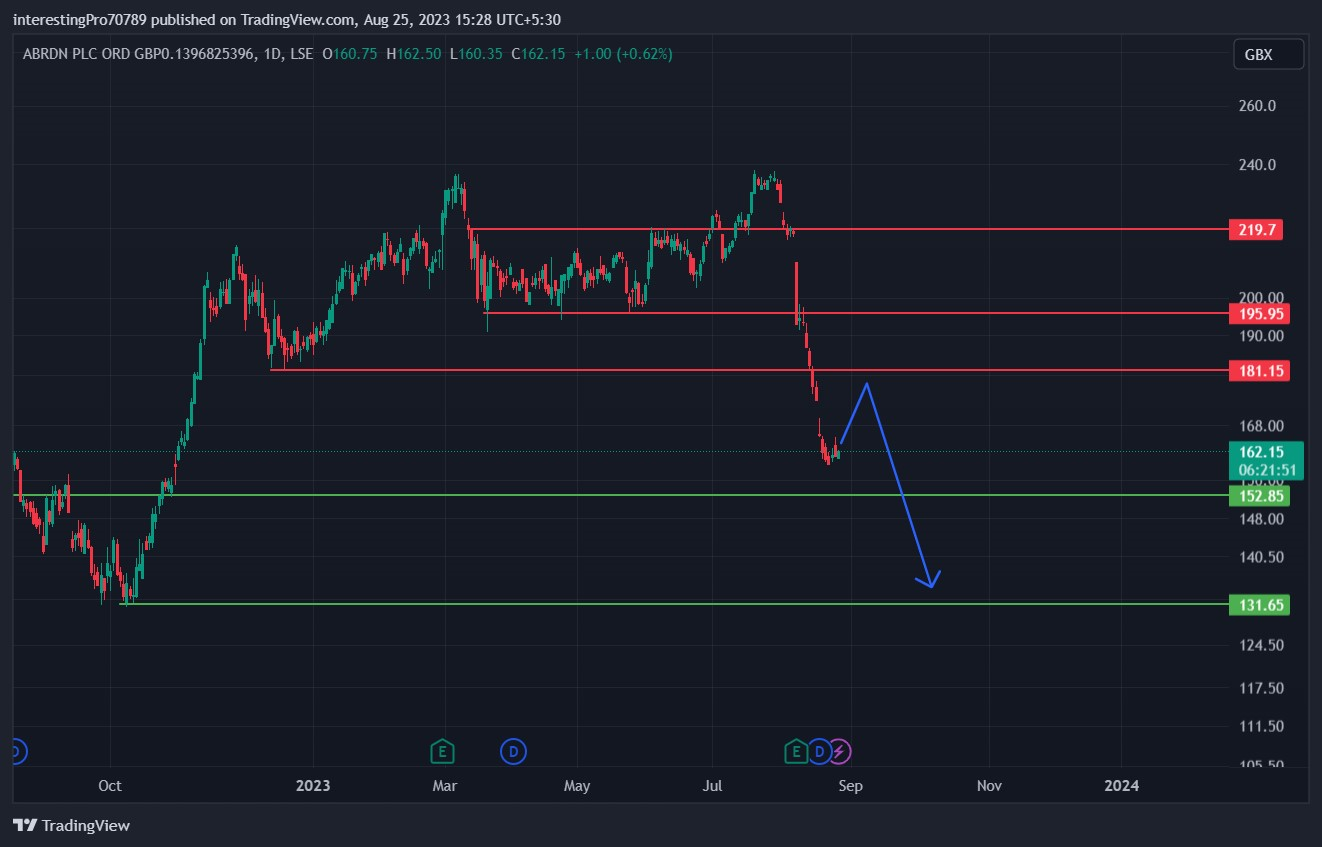Image resolution: width=1322 pixels, height=847 pixels.
Task: Click the 240.0 price axis label
Action: point(1257,165)
